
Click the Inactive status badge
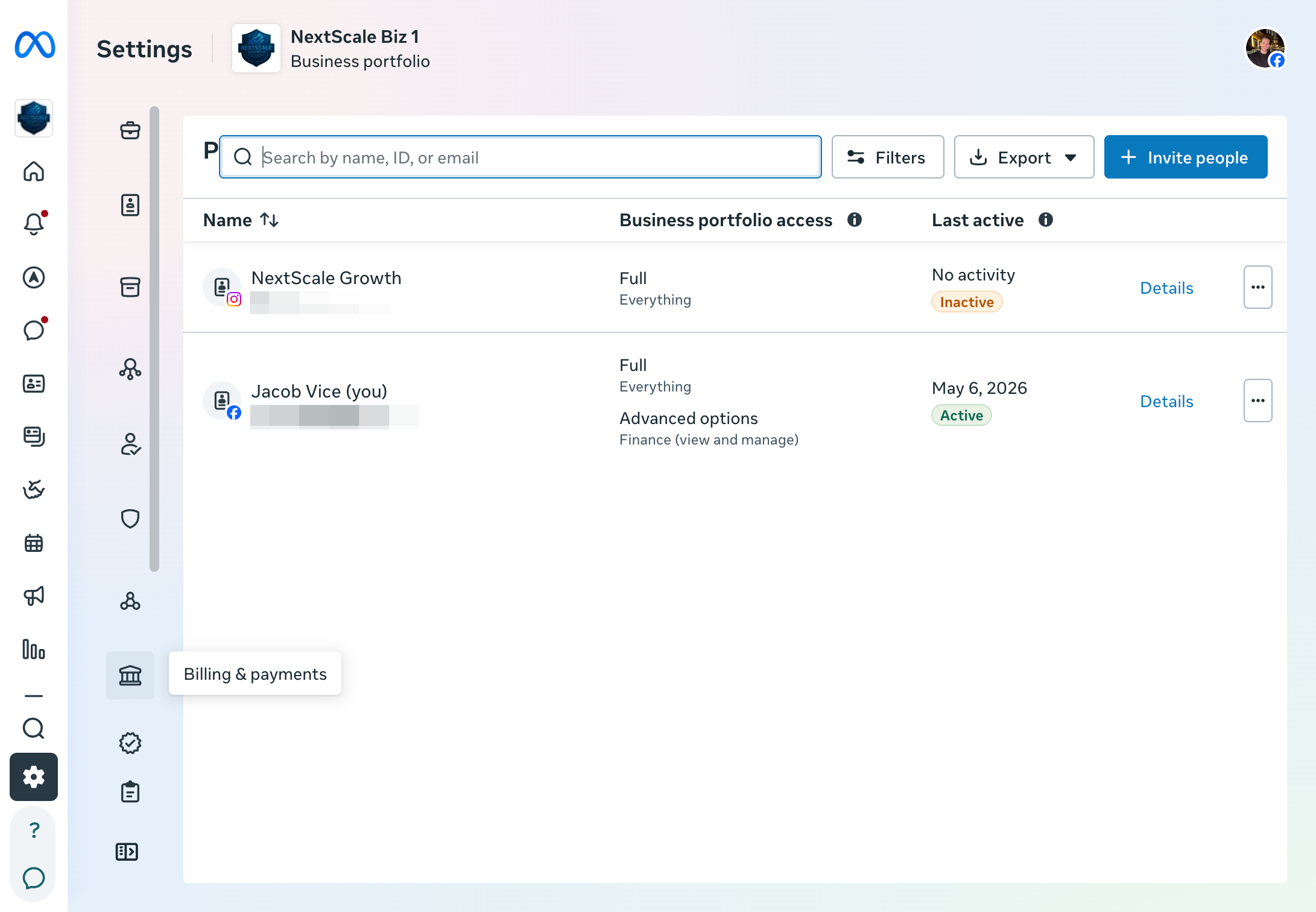tap(967, 302)
